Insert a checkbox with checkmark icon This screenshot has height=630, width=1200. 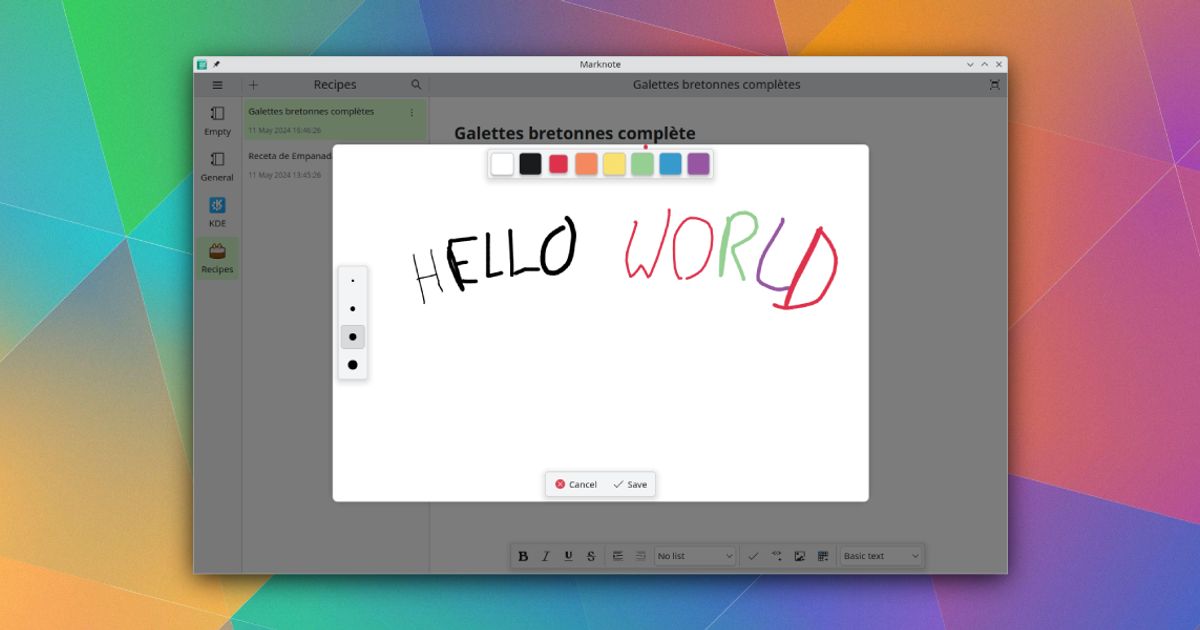click(x=754, y=556)
